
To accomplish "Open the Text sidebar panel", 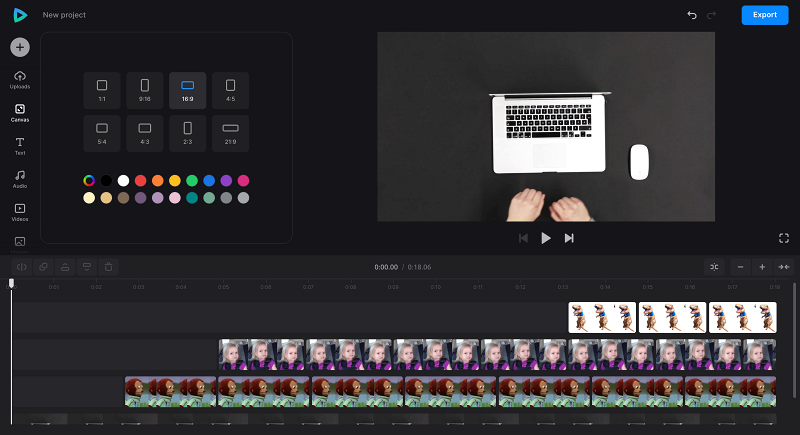I will 20,146.
